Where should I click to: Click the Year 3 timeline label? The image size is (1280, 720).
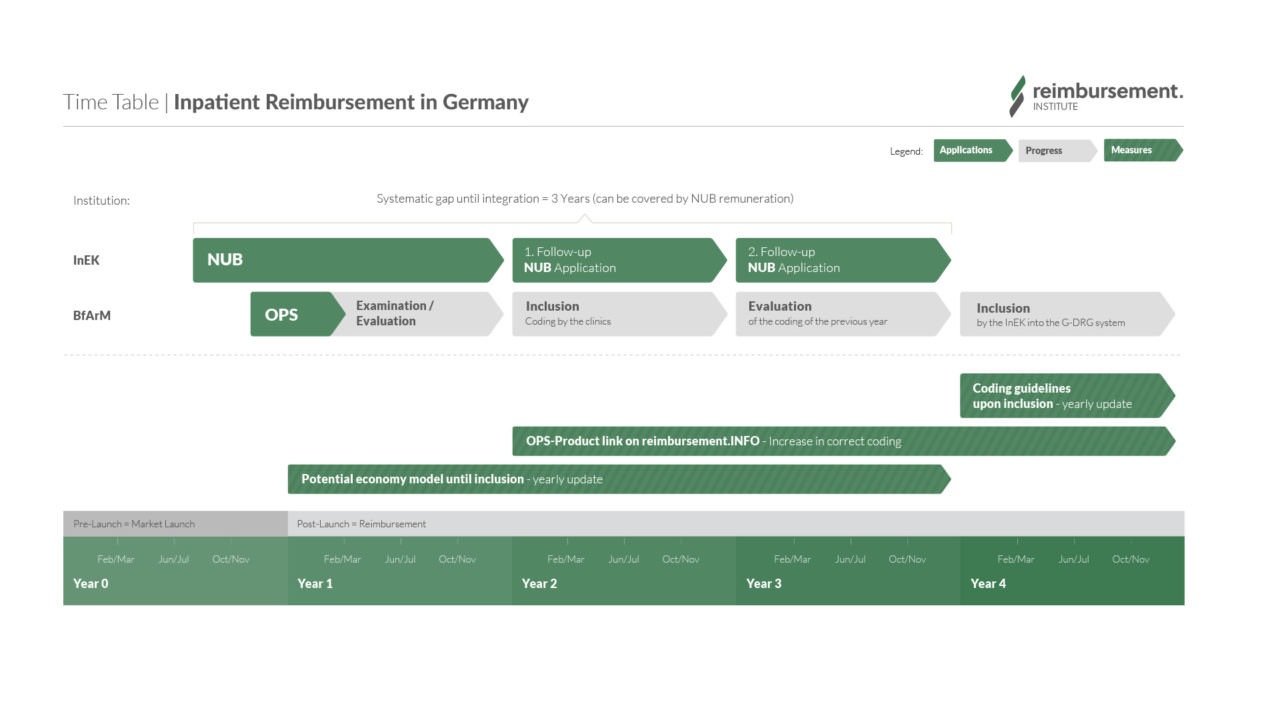point(764,584)
